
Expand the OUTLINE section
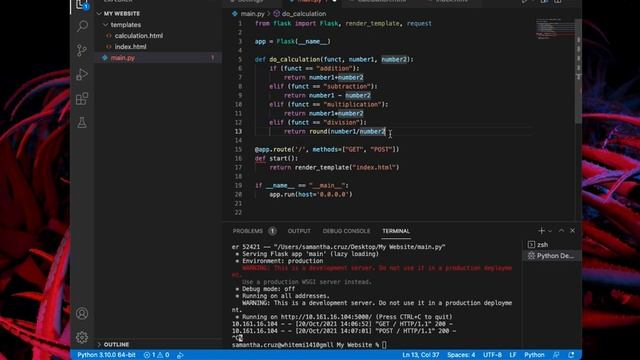(99, 344)
